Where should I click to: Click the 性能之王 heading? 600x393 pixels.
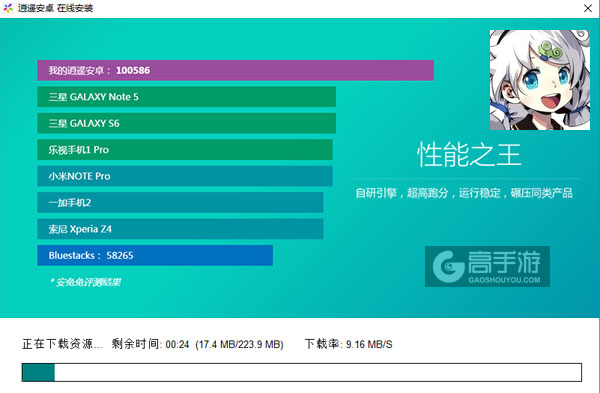[x=469, y=155]
